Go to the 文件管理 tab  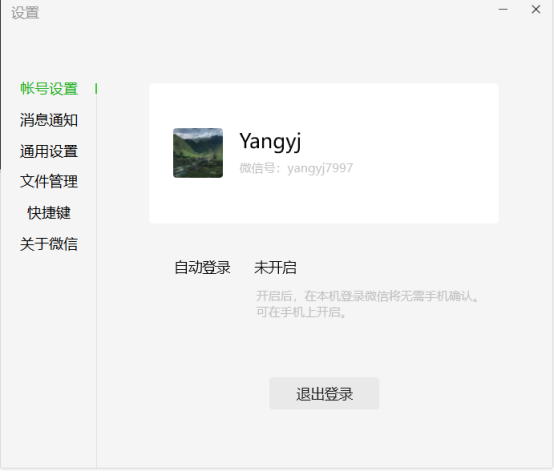49,182
